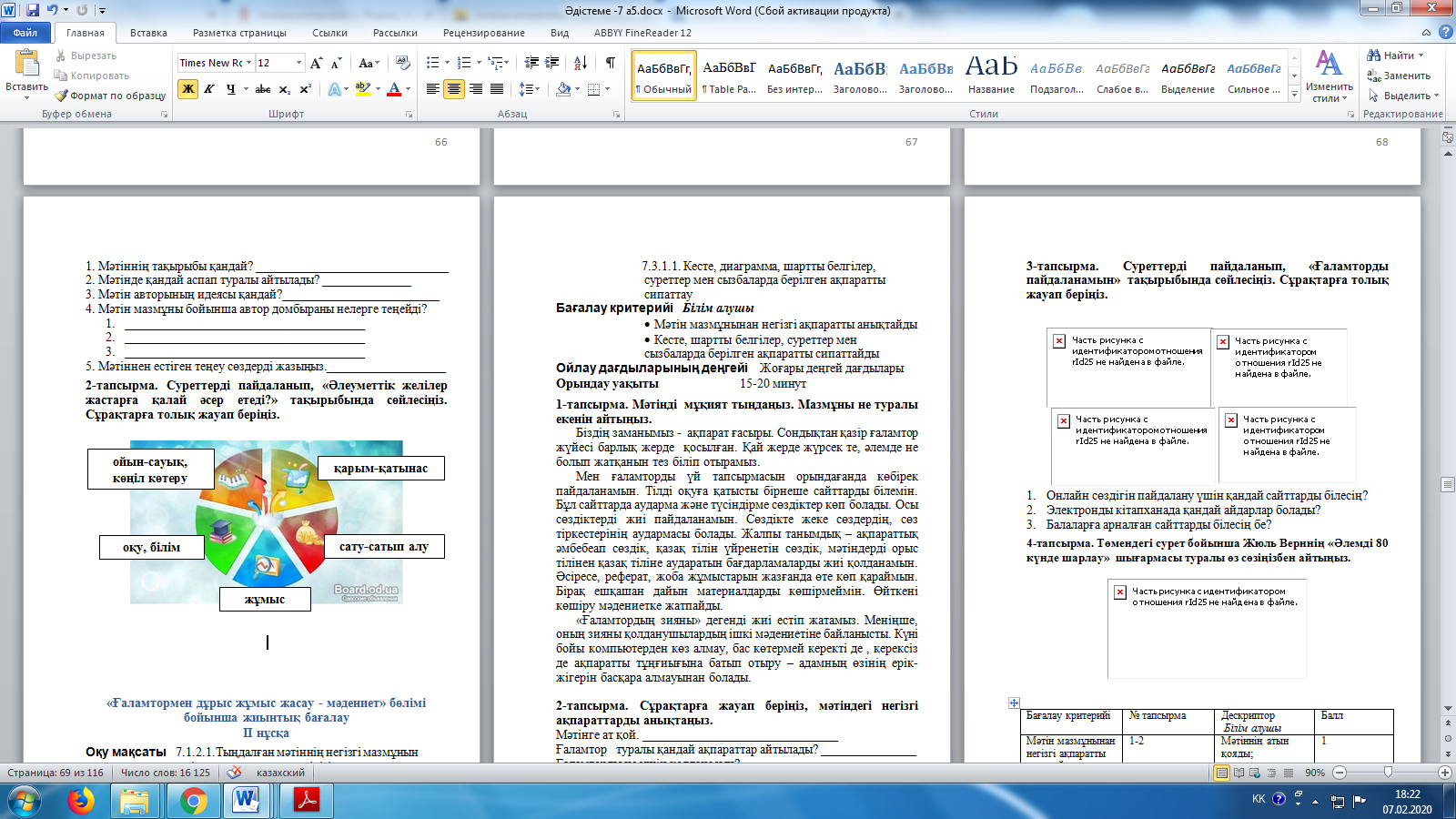The image size is (1456, 819).
Task: Open the Windows Start menu
Action: click(23, 801)
